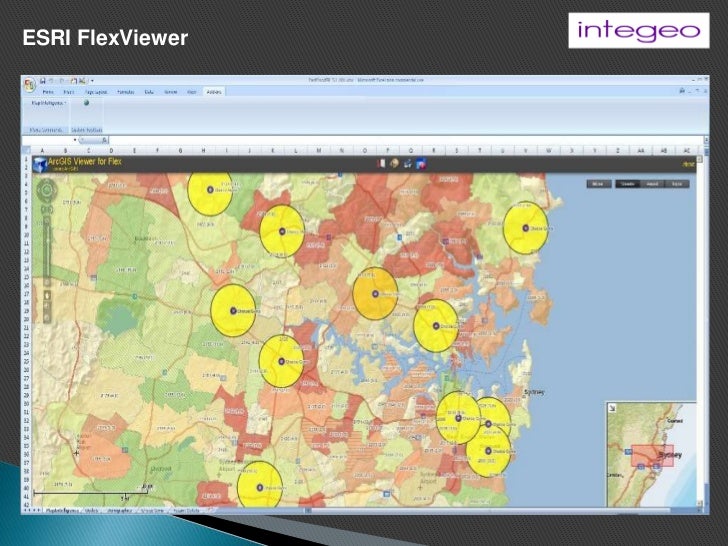Click the Excel help icon on ribbon
Viewport: 728px width, 546px height.
pyautogui.click(x=682, y=91)
